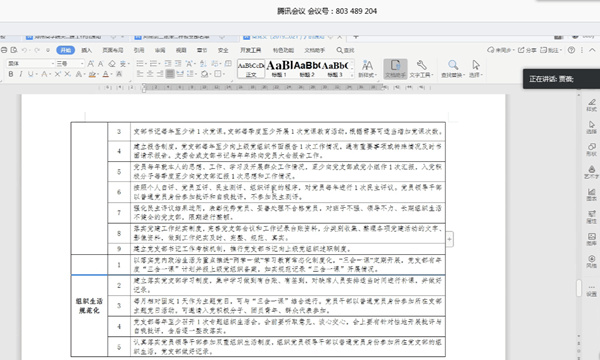Align paragraph text to the right
This screenshot has width=600, height=360.
(160, 74)
